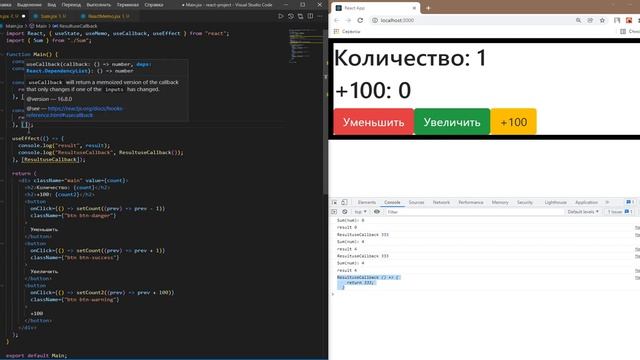Click the red Уменьшить button

click(x=373, y=122)
